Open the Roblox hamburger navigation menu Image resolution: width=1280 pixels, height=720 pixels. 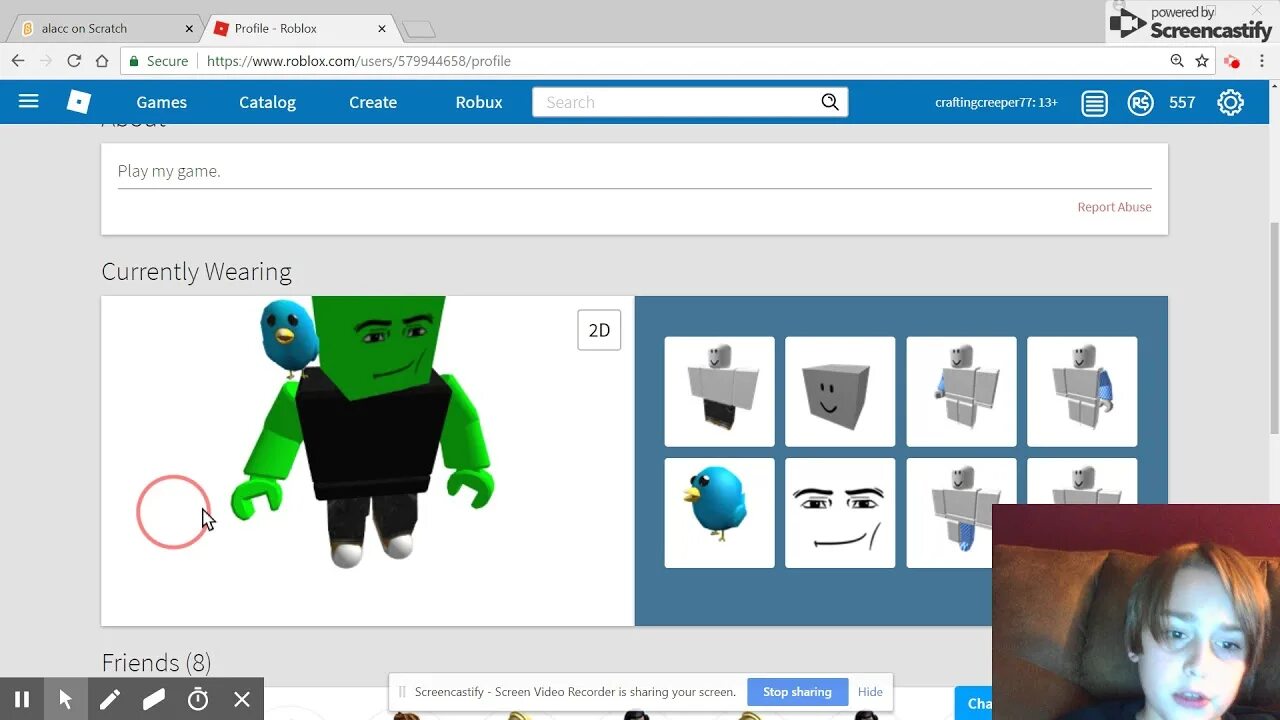pos(28,101)
